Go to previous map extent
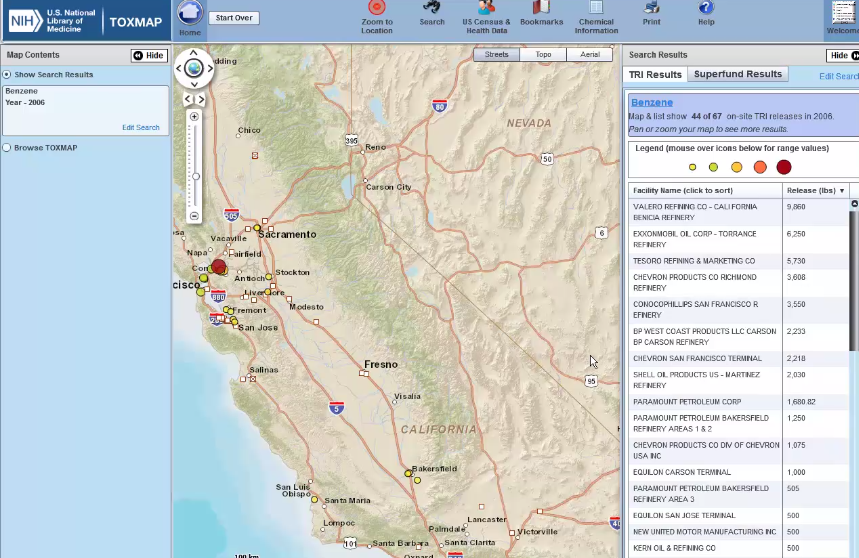 point(188,99)
